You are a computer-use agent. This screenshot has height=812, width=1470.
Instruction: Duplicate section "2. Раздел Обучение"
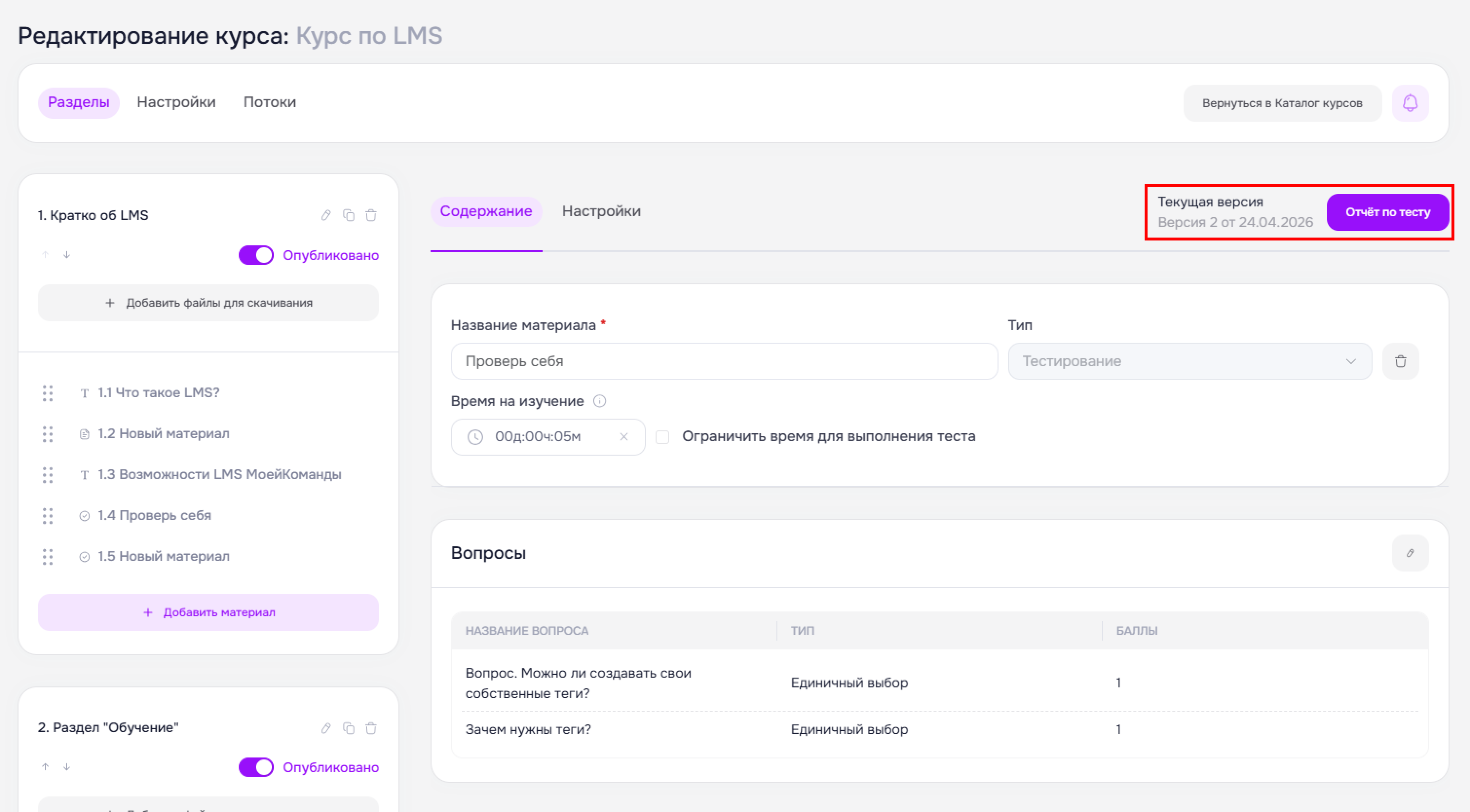point(349,728)
